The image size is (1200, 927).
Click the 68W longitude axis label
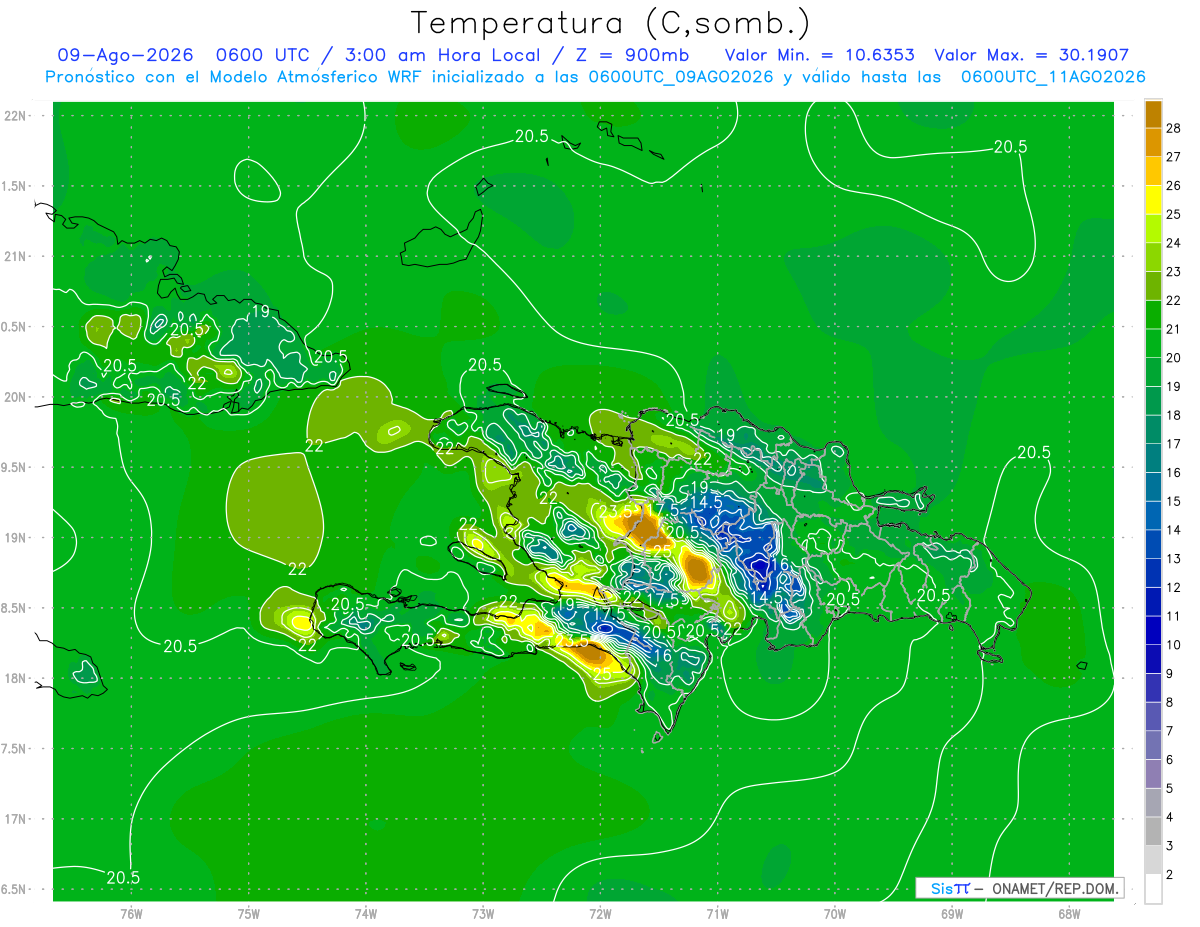[x=1069, y=913]
